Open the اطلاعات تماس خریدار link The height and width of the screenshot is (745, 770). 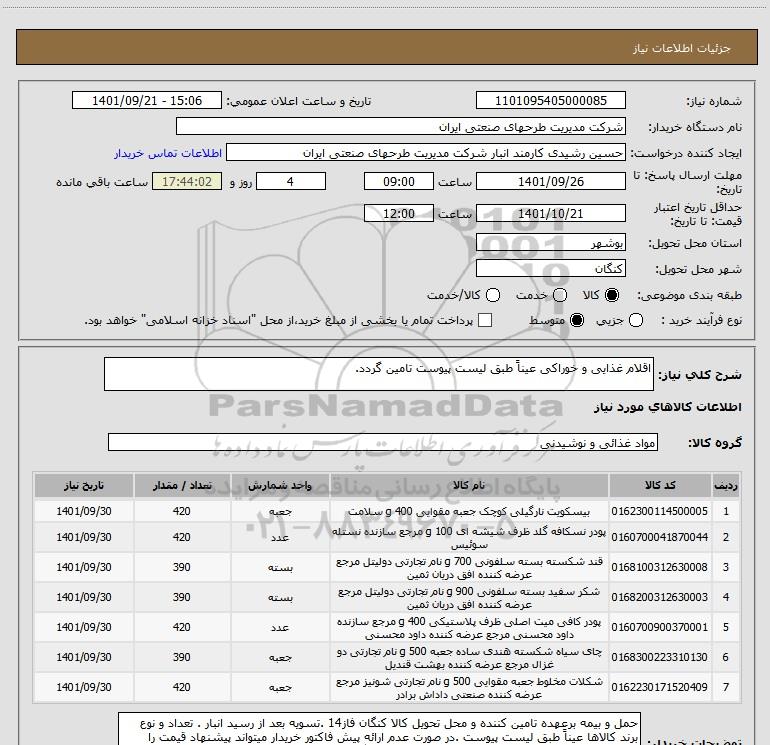(x=168, y=153)
